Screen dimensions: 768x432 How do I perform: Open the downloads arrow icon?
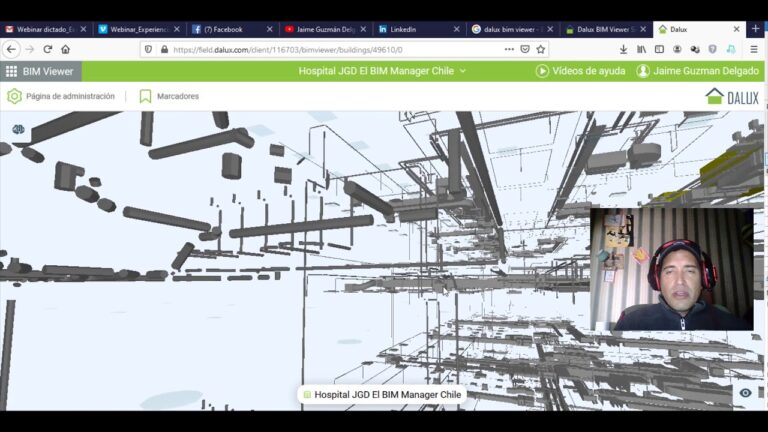[624, 49]
